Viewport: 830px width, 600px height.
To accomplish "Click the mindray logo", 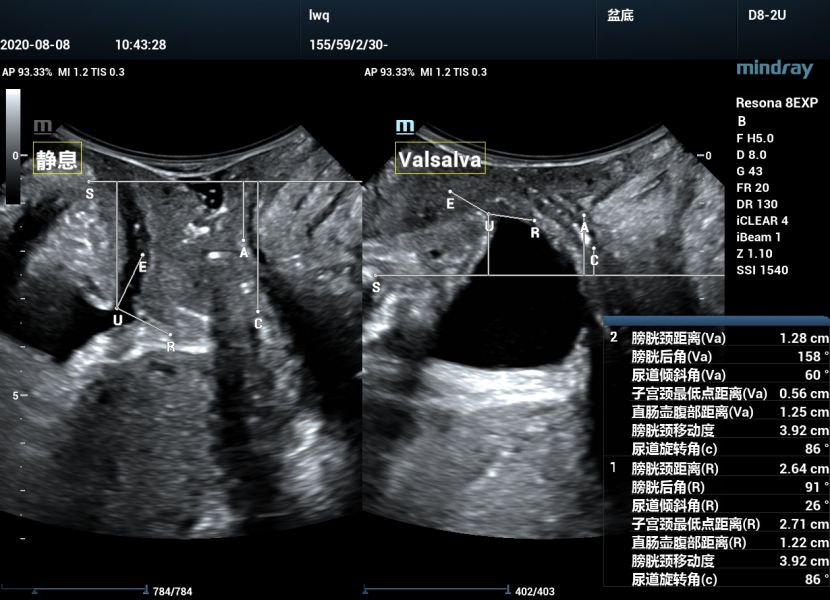I will 774,69.
